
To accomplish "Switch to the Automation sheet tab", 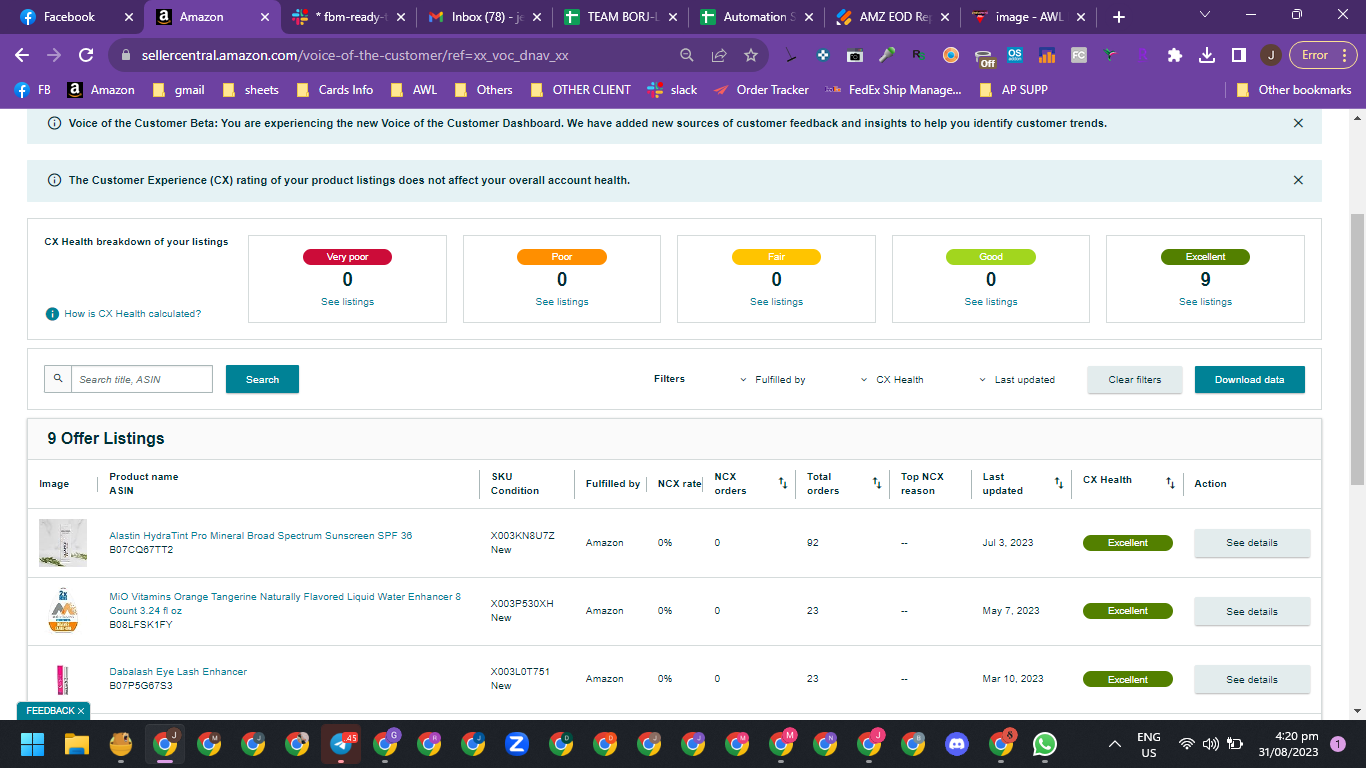I will coord(756,17).
